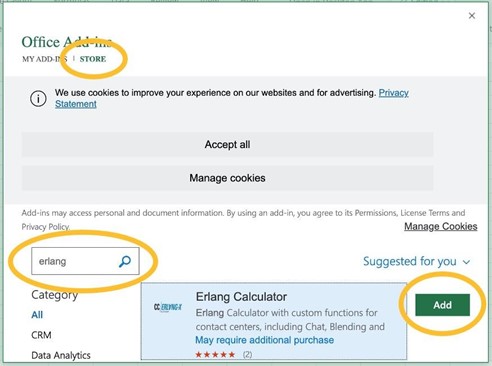492x366 pixels.
Task: Open the Manage Cookies underlined link
Action: point(441,226)
